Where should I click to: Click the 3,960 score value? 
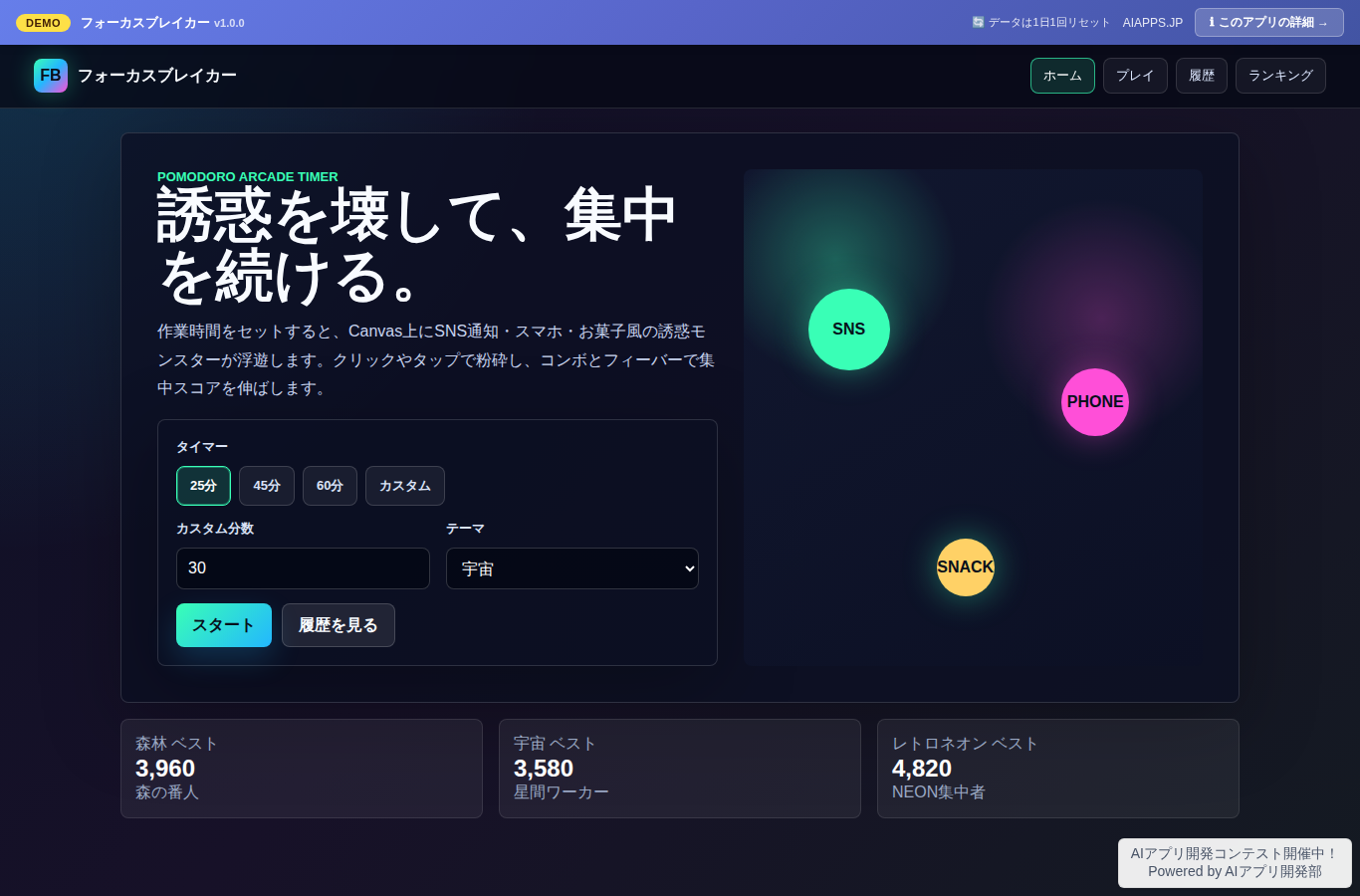[165, 769]
